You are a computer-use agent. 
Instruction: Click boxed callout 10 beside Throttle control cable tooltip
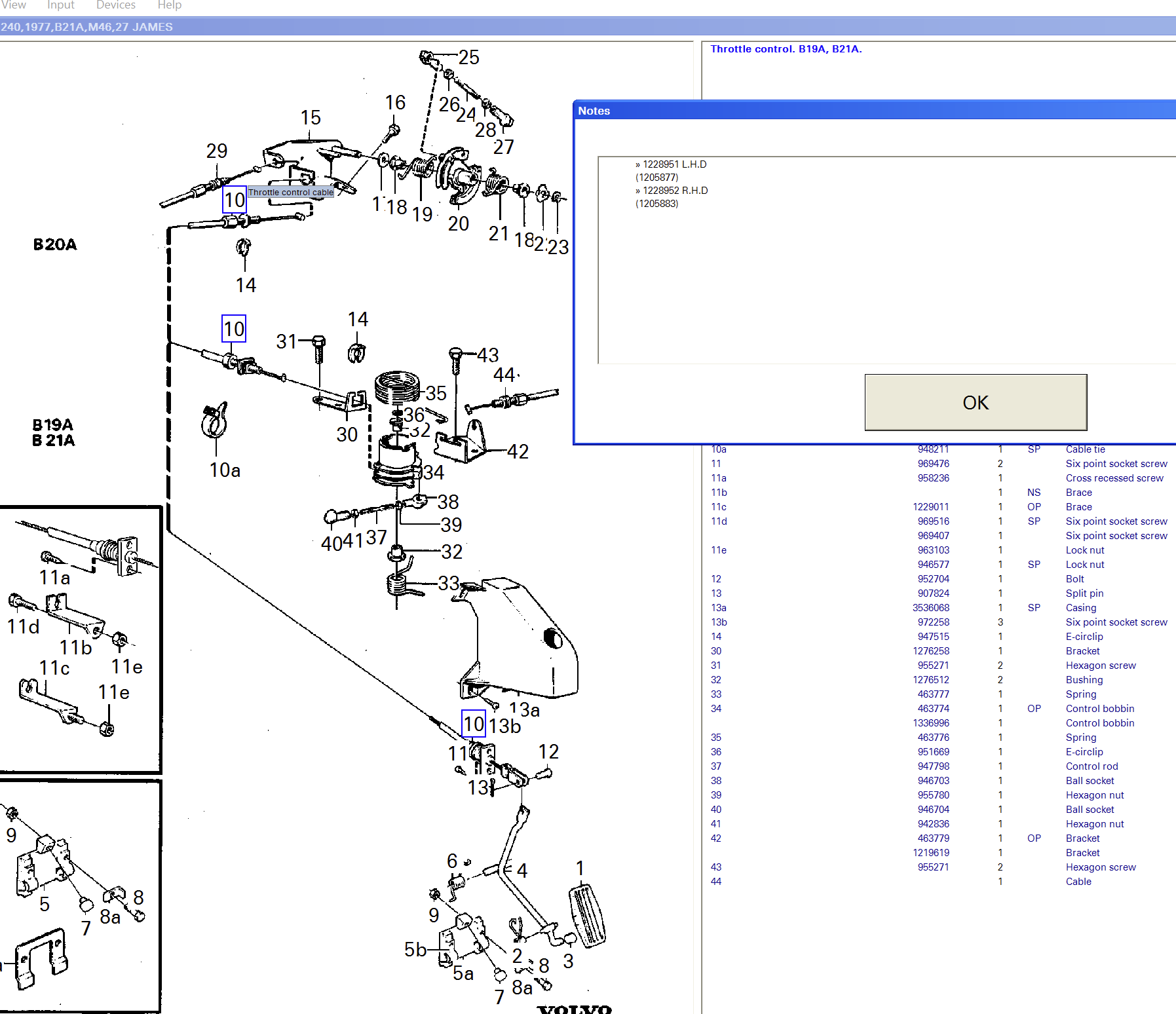(235, 200)
